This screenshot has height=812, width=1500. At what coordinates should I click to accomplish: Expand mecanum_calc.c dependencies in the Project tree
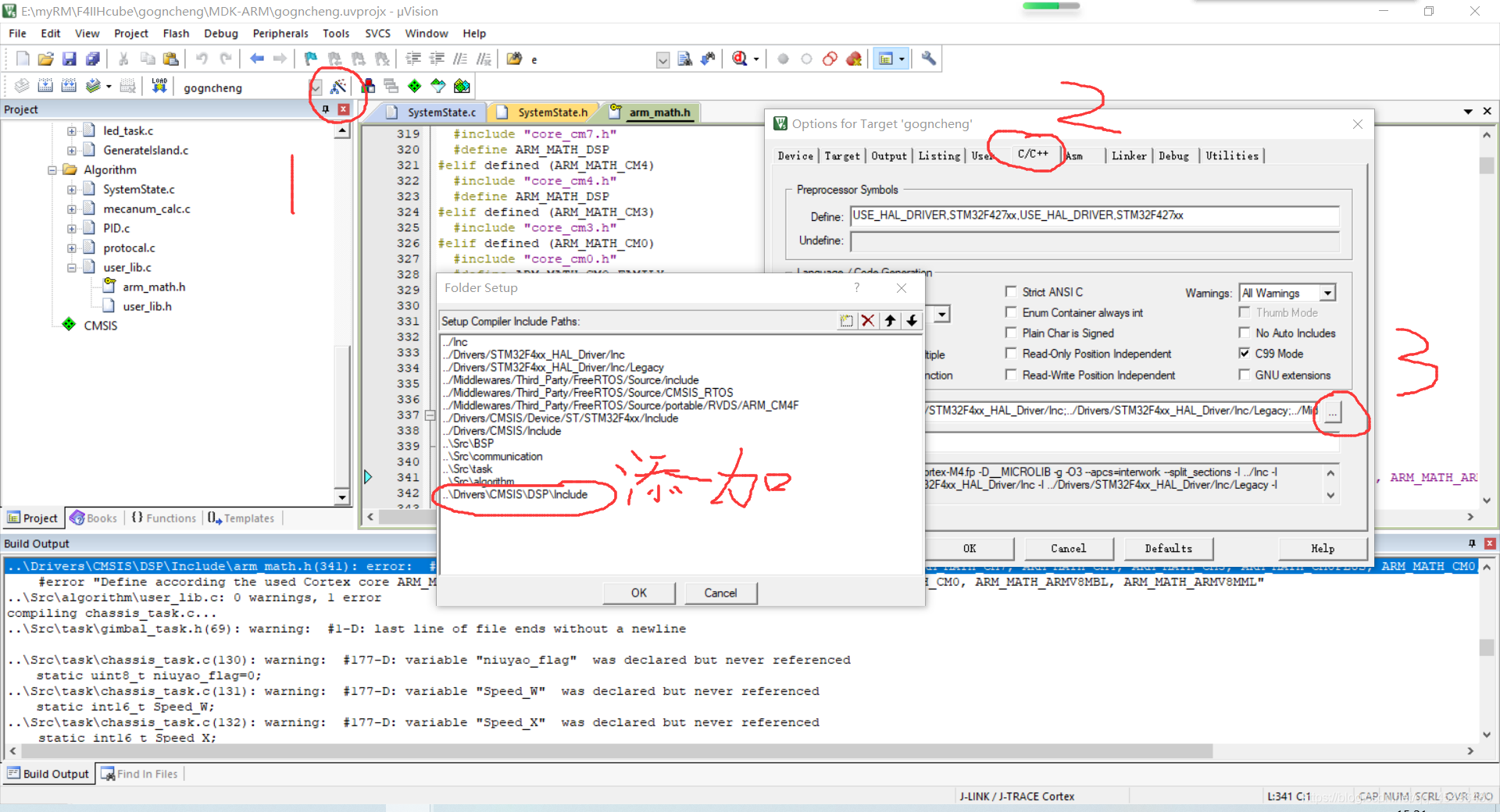click(x=72, y=208)
